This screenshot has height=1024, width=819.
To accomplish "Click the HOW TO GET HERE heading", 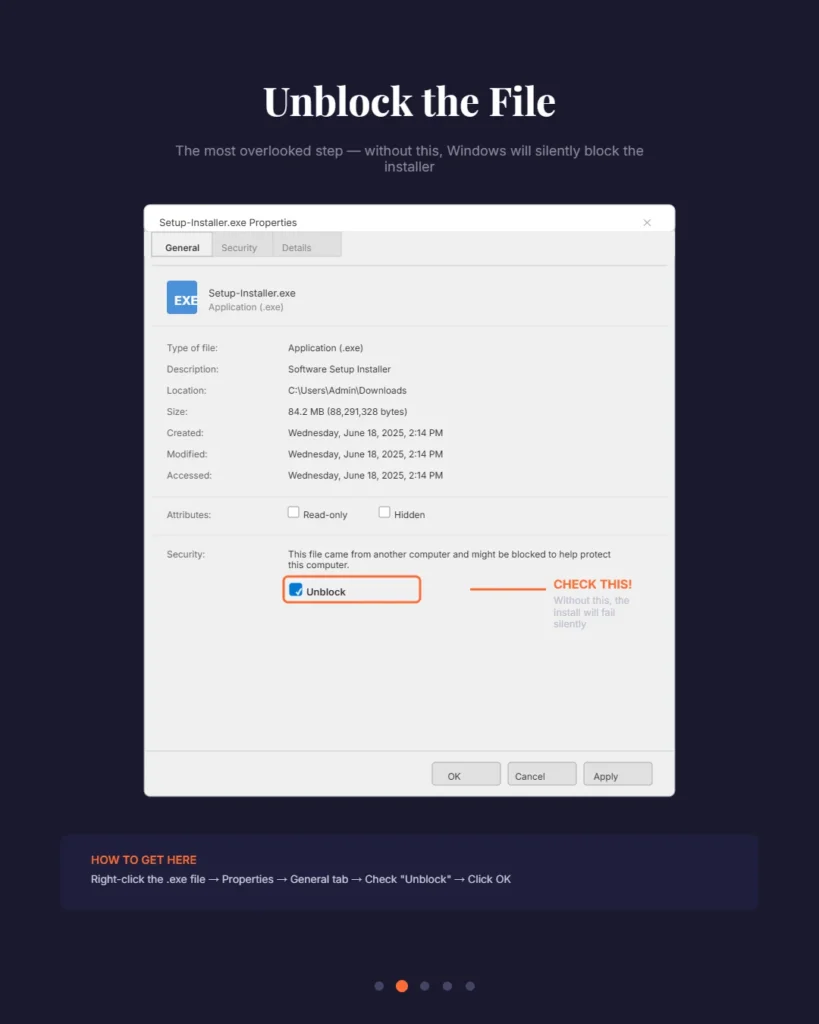I will [144, 859].
